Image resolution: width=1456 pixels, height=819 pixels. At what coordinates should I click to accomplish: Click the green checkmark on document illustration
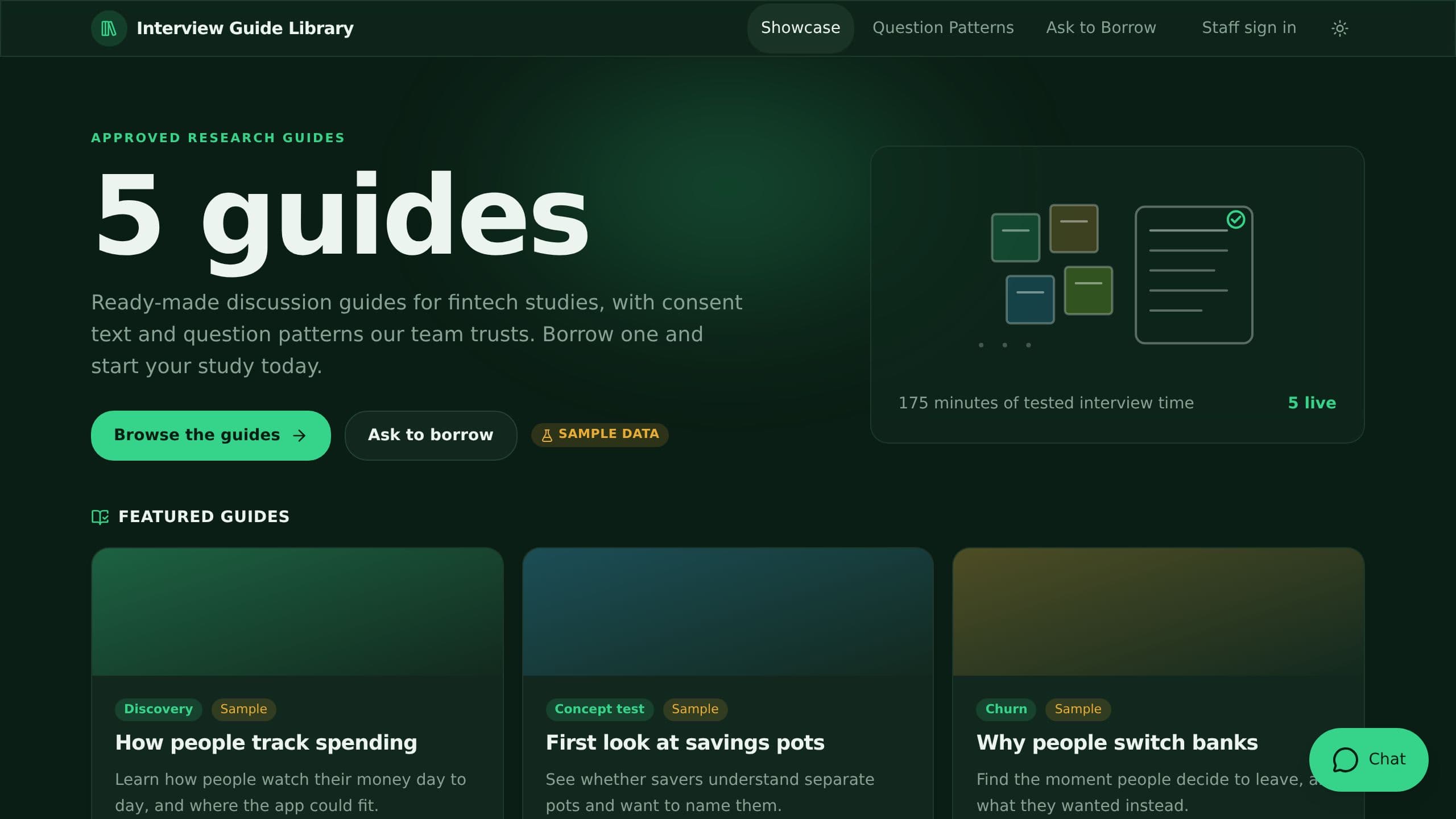(1235, 220)
